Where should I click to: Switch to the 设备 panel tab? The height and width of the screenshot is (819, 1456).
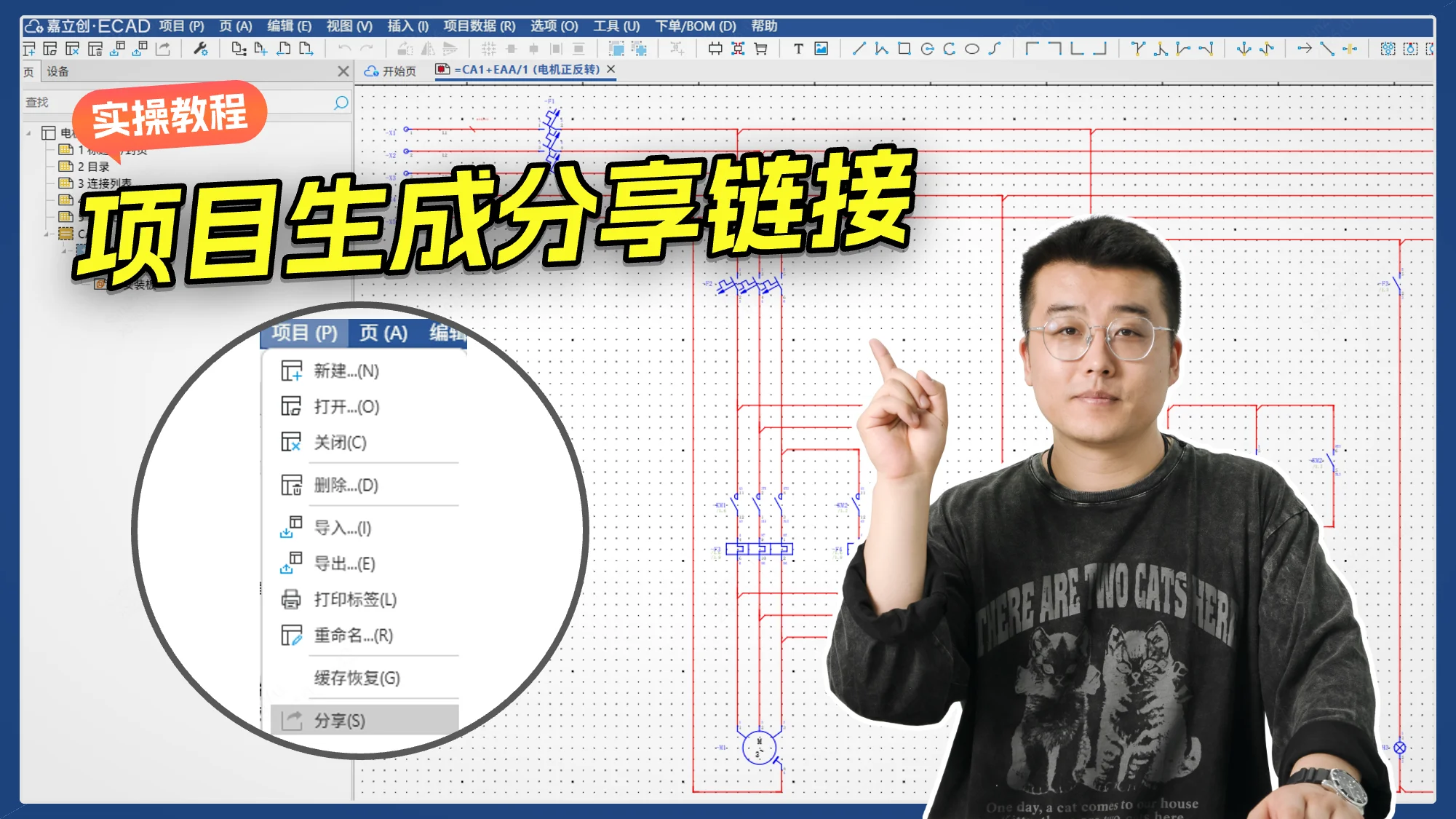(x=57, y=71)
